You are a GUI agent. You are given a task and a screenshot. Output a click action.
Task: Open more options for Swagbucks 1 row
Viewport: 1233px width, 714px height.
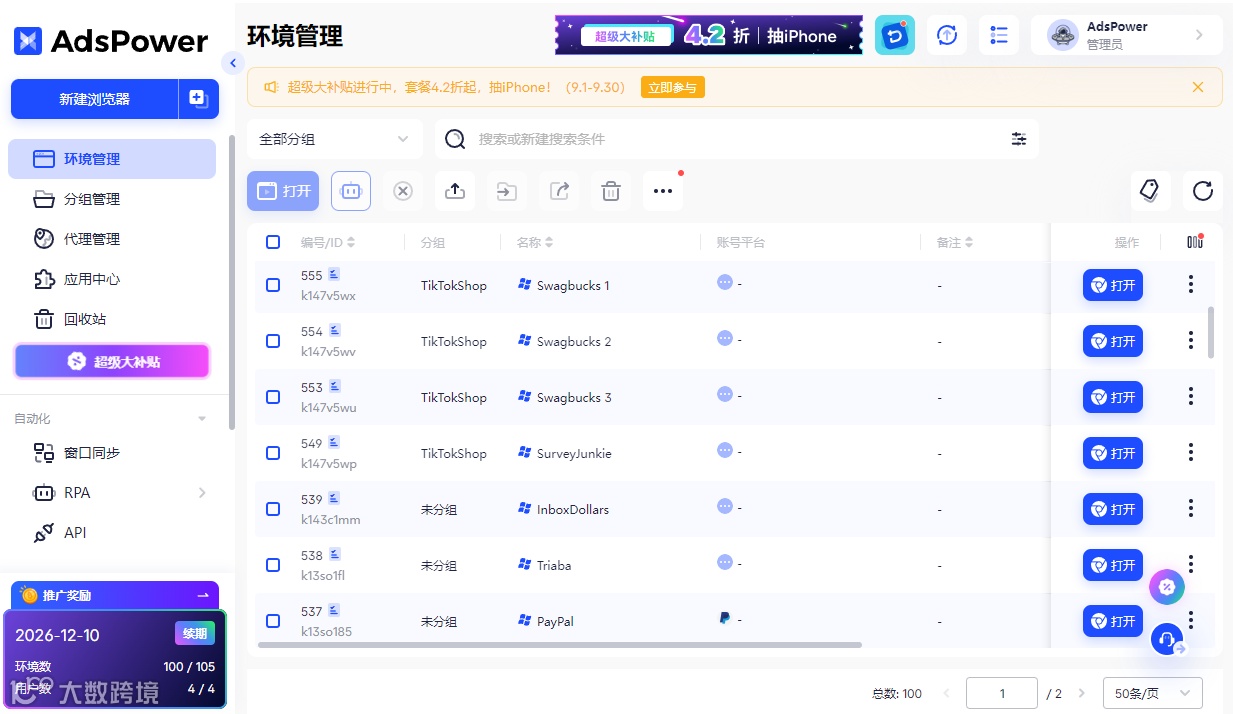[x=1191, y=285]
